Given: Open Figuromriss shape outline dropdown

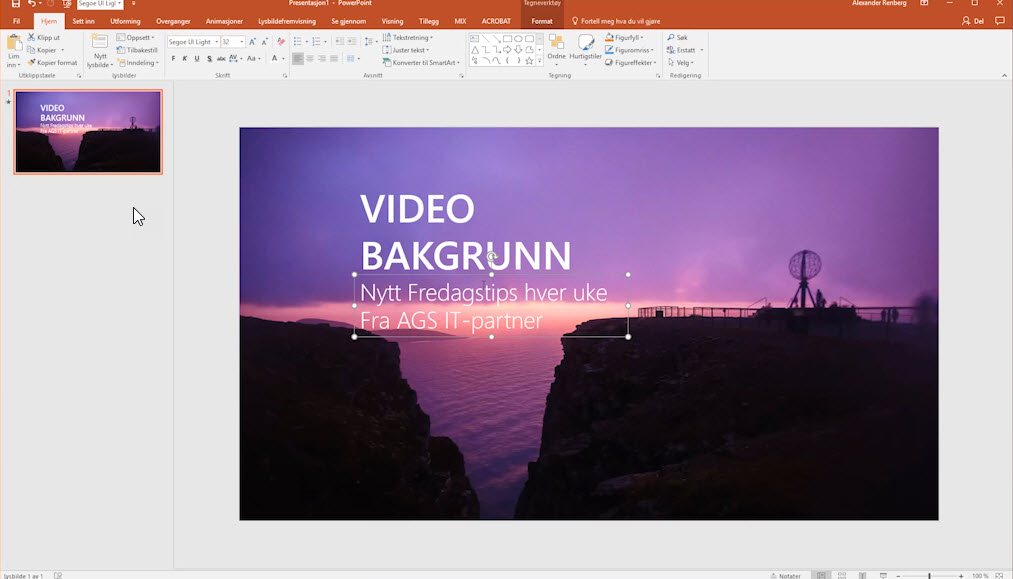Looking at the screenshot, I should (x=629, y=50).
